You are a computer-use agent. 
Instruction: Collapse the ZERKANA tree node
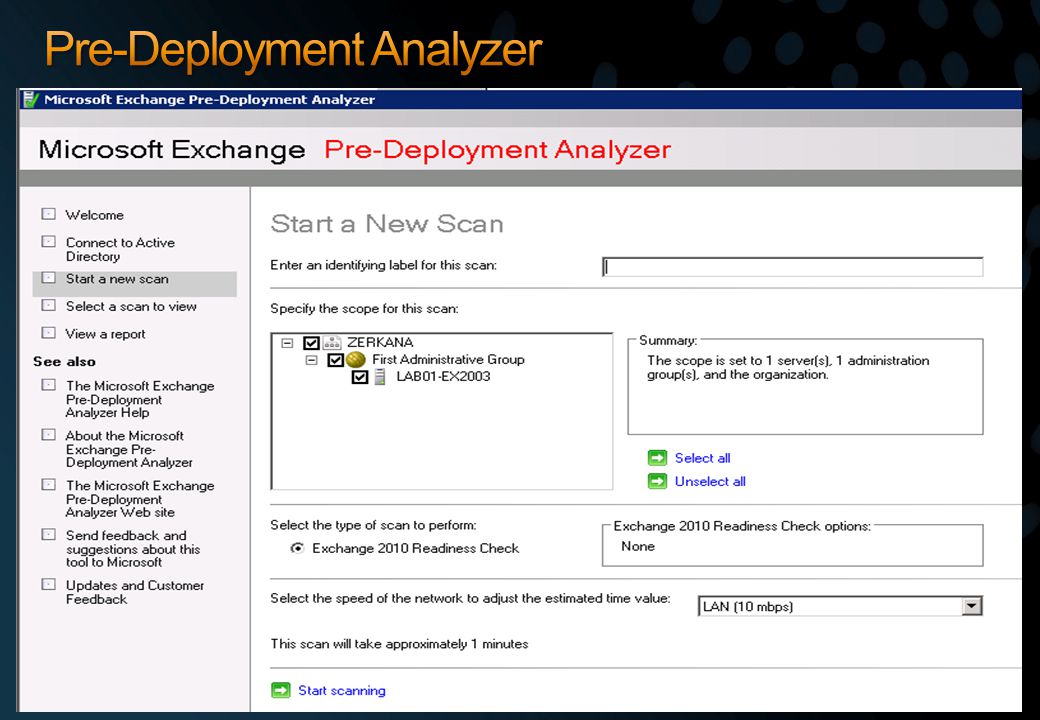pos(287,343)
